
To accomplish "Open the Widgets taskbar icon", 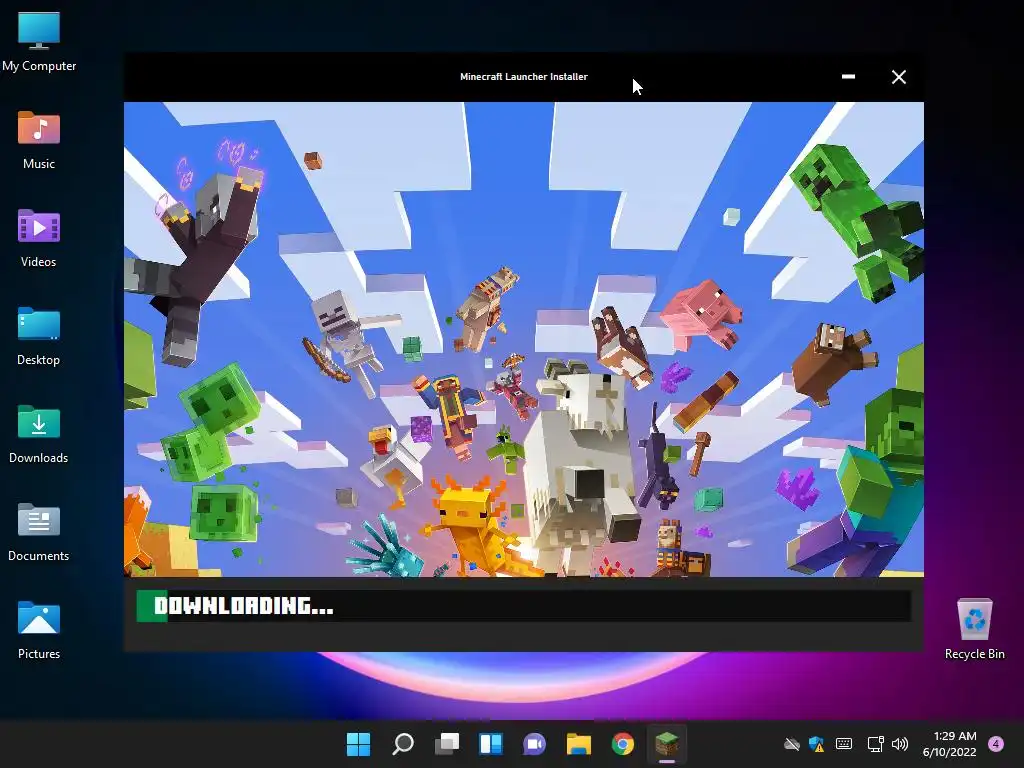I will [x=491, y=744].
